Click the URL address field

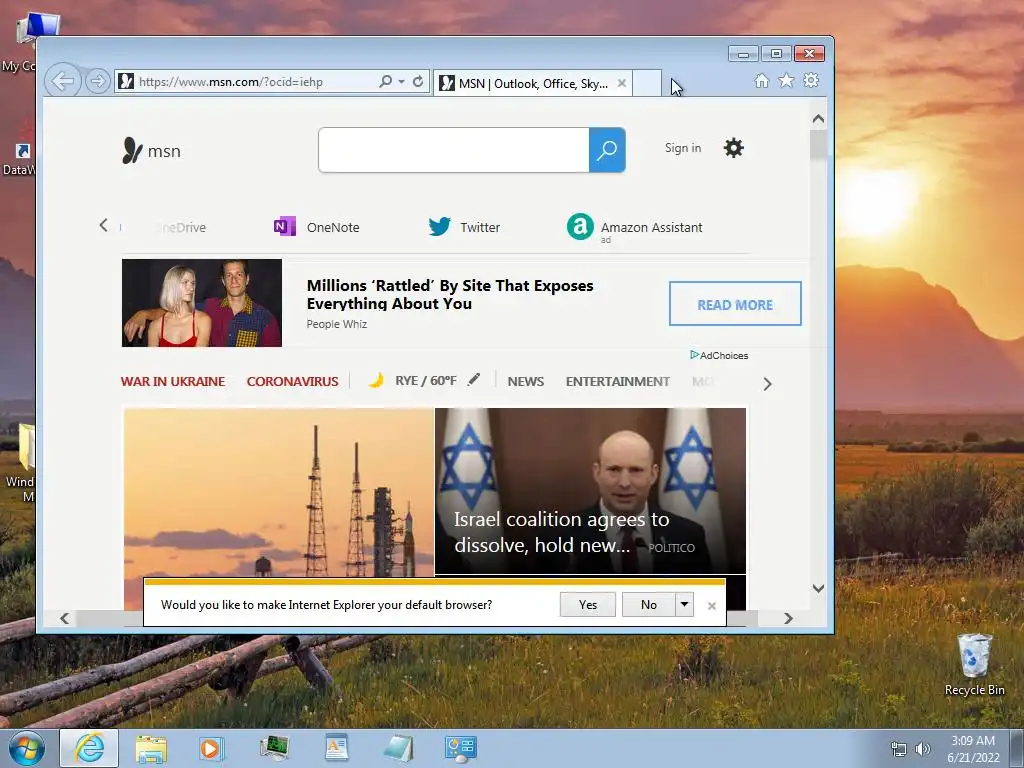(257, 82)
